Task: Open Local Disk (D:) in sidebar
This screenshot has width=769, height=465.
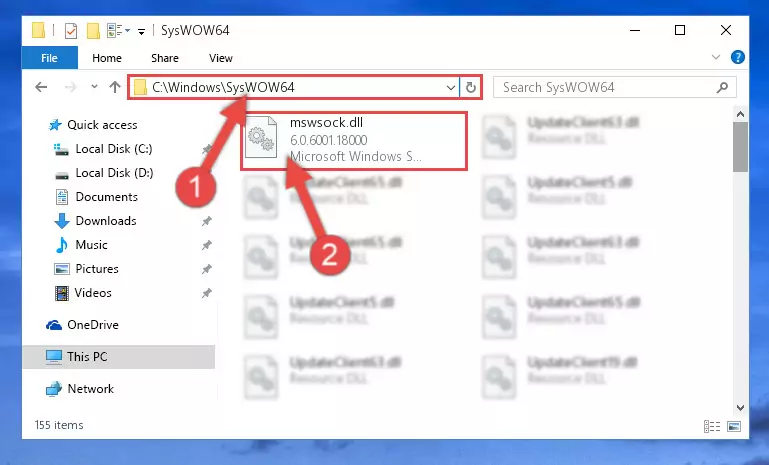Action: click(x=114, y=173)
